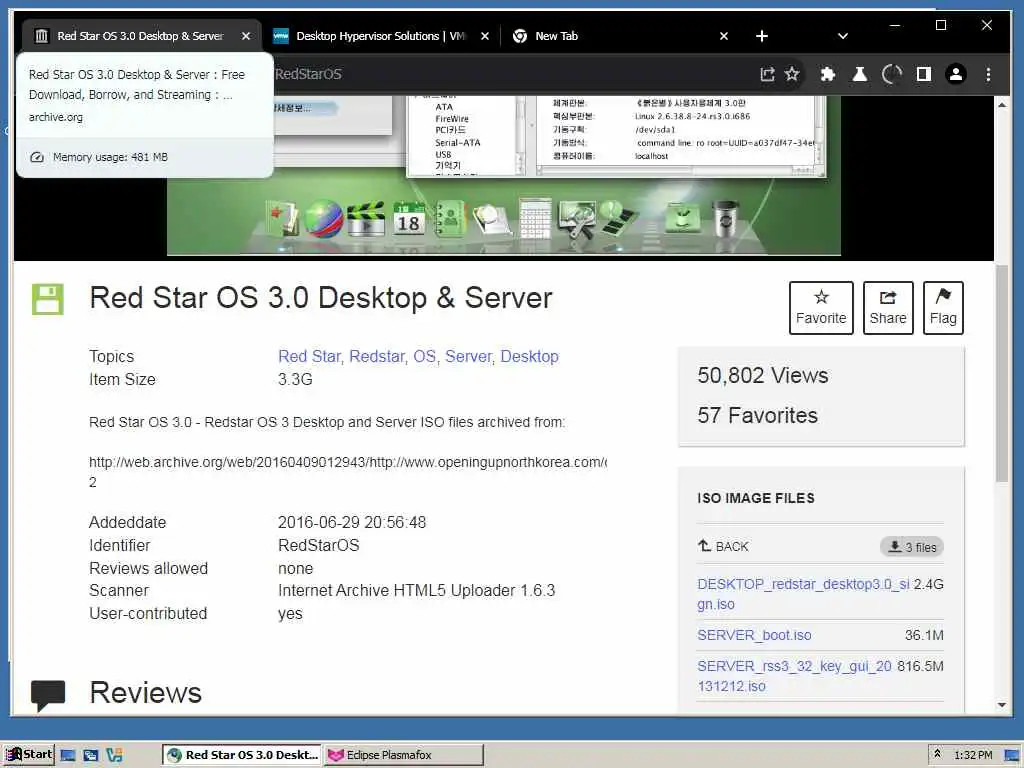The image size is (1024, 768).
Task: Click the 57 Favorites text
Action: click(x=758, y=415)
